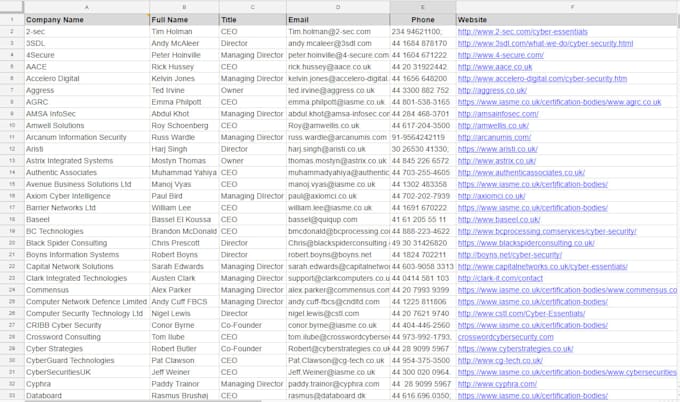Open the www.4-secure.com link
Image resolution: width=680 pixels, height=402 pixels.
[x=500, y=55]
